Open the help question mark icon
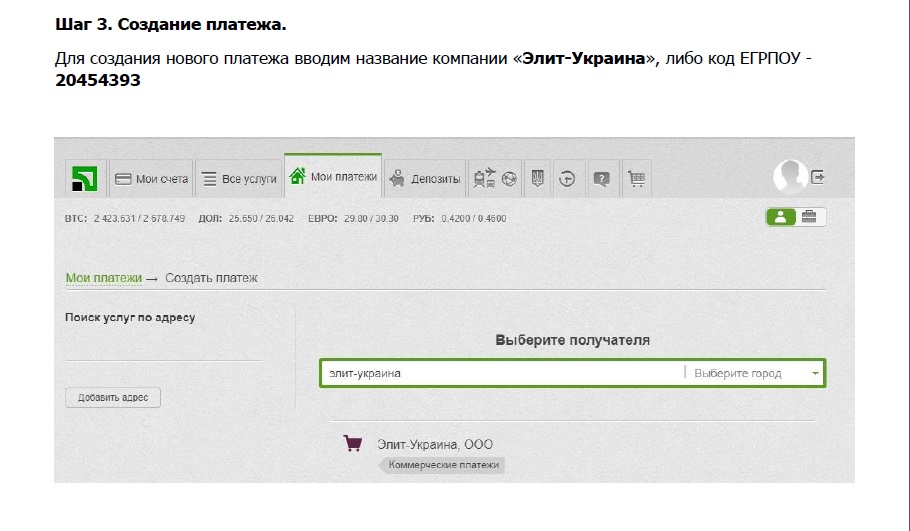The image size is (910, 531). pyautogui.click(x=601, y=179)
